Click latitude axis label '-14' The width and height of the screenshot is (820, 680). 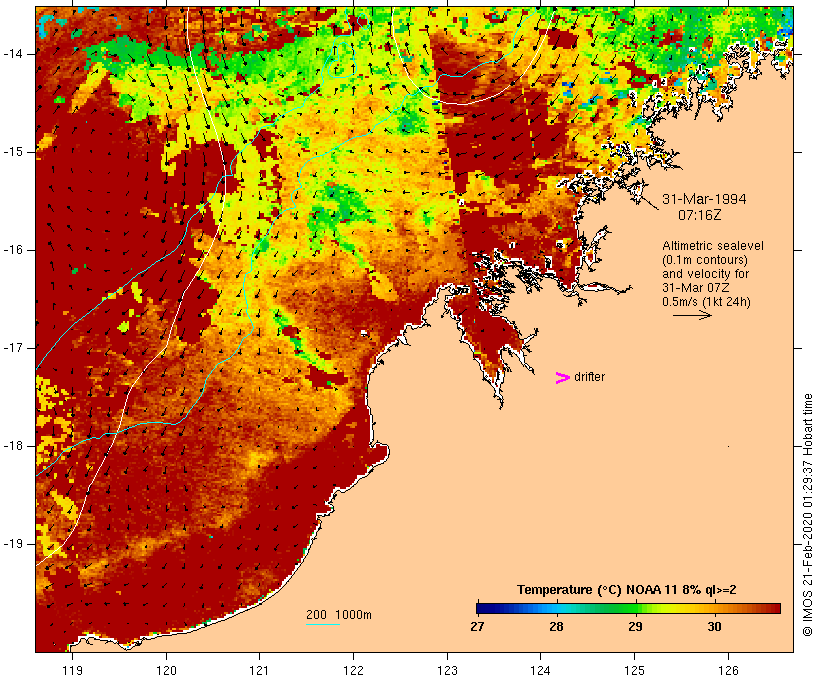pyautogui.click(x=12, y=54)
